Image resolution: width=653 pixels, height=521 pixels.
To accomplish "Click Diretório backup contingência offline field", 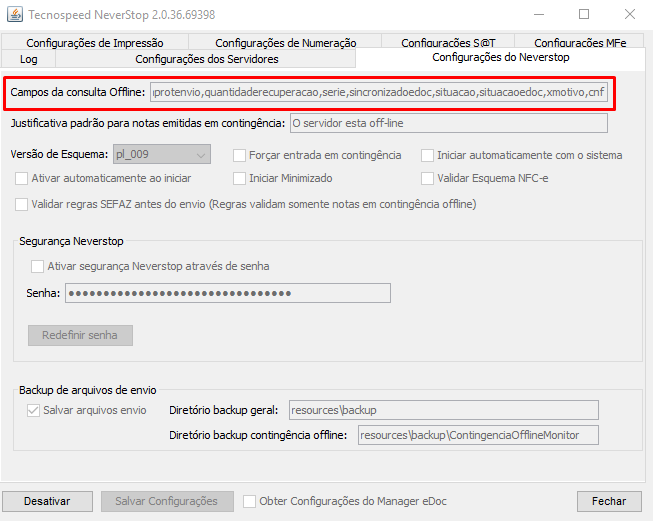I will point(478,435).
